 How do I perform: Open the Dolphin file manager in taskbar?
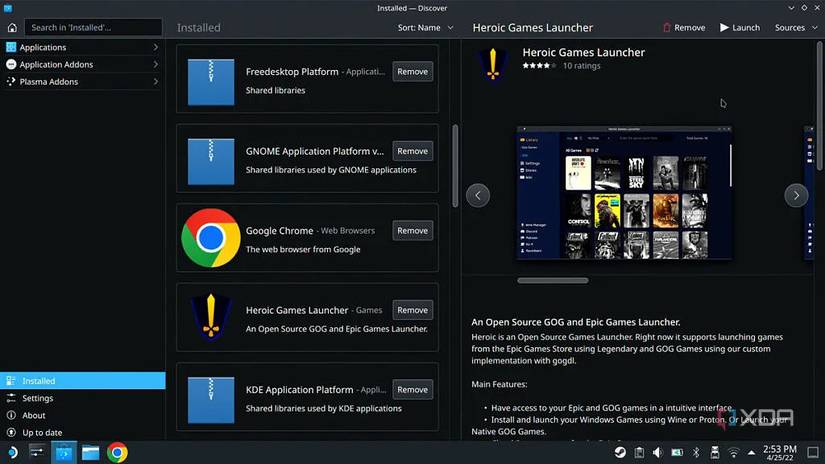tap(90, 452)
